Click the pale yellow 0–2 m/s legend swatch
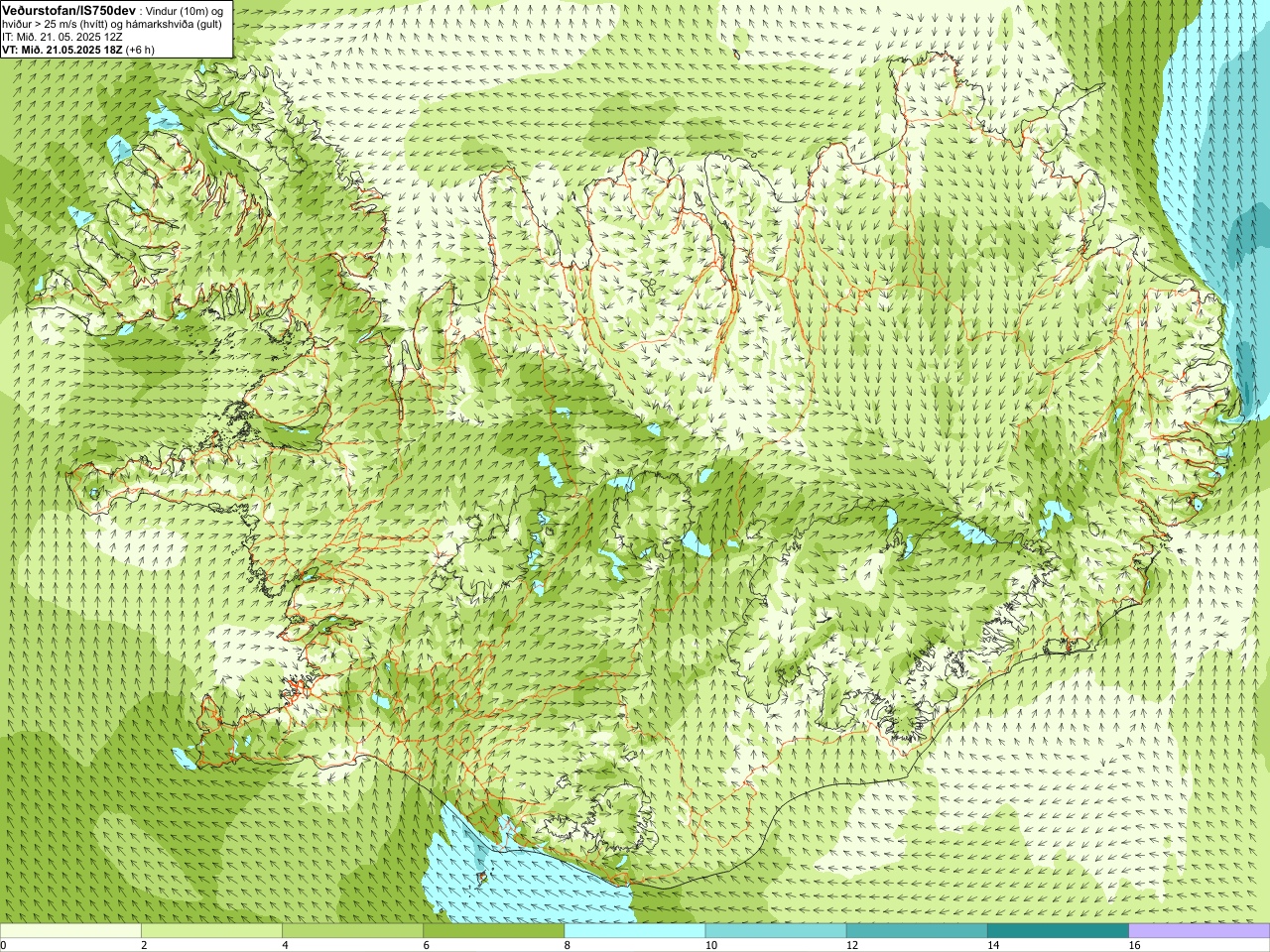The height and width of the screenshot is (952, 1270). [x=70, y=931]
